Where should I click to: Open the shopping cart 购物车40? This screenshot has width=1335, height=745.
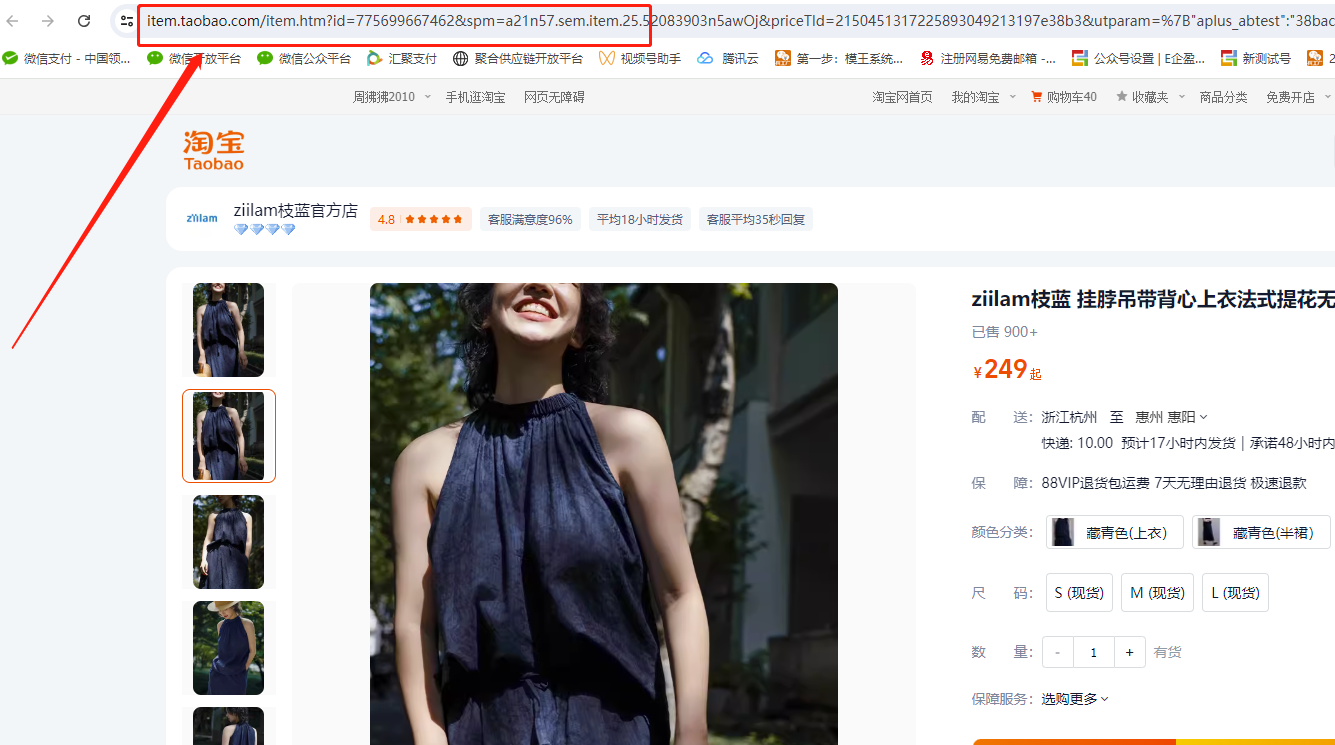(1064, 97)
